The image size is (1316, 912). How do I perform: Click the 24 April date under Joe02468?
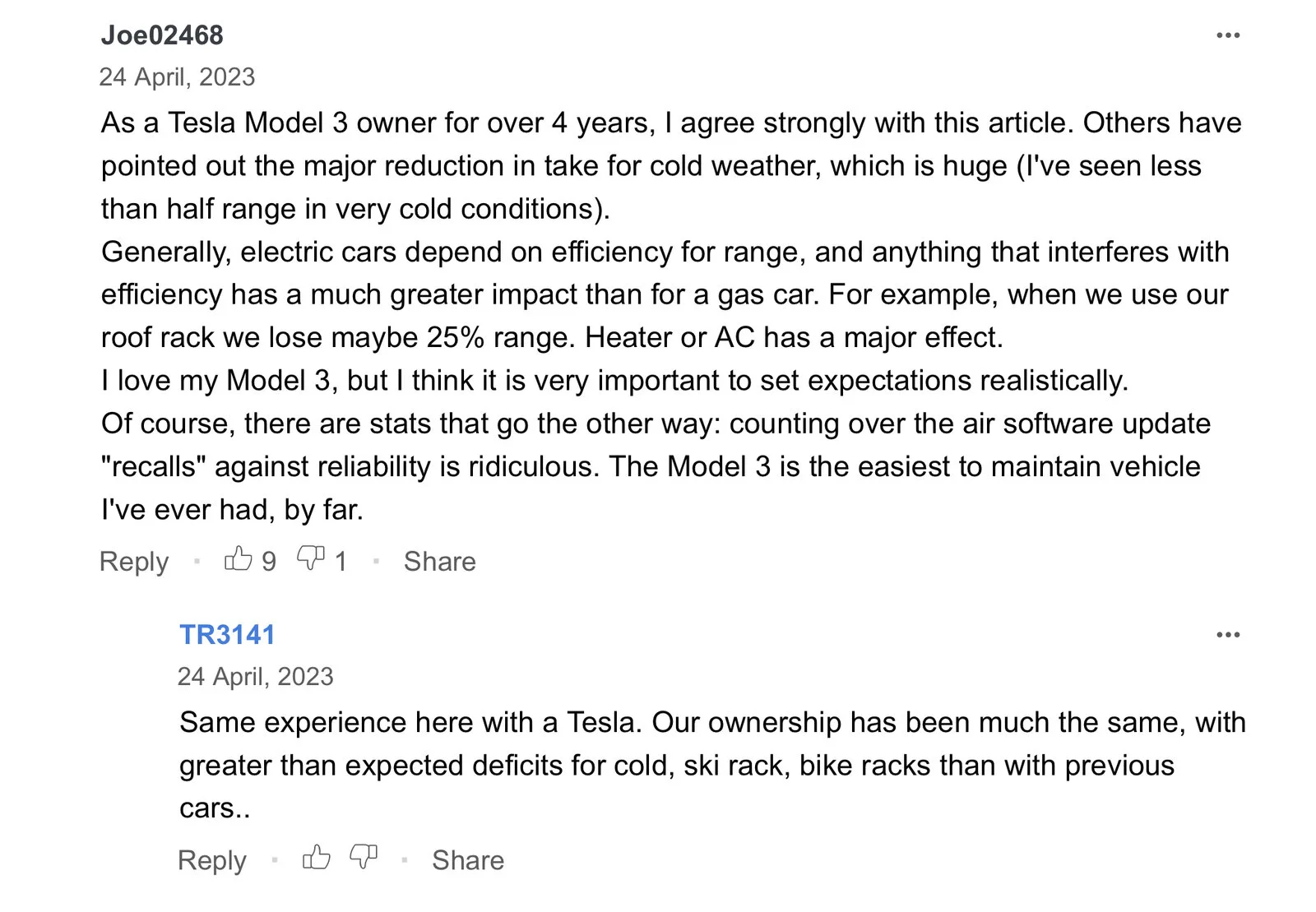point(177,77)
